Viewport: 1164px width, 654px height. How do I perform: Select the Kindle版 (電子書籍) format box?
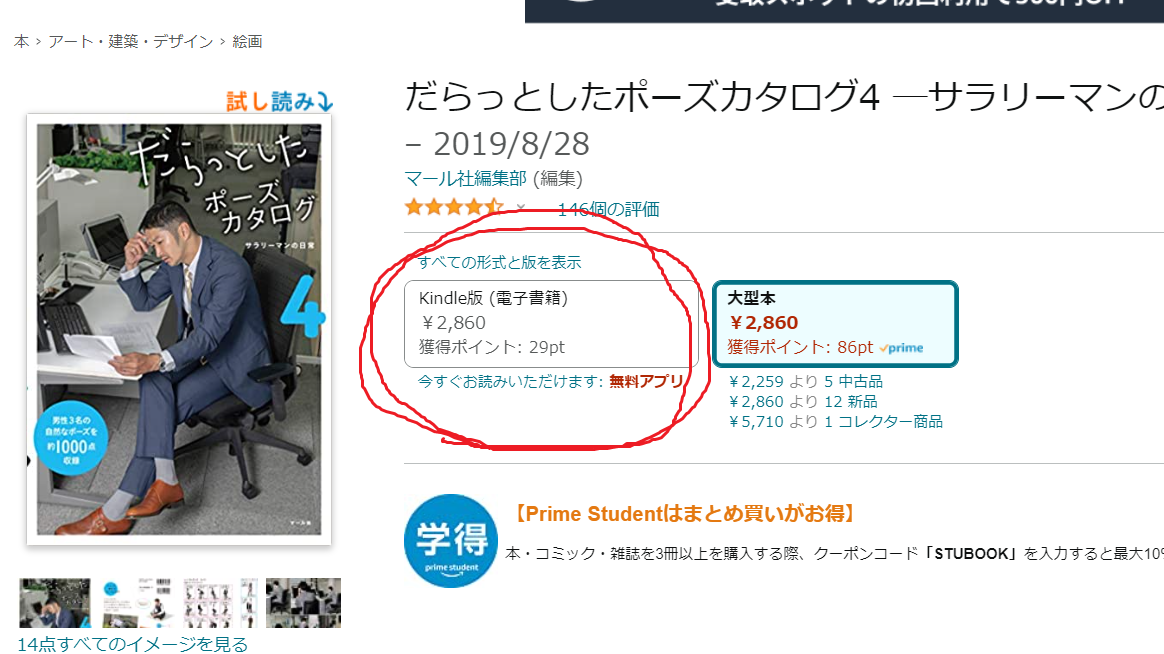[551, 324]
